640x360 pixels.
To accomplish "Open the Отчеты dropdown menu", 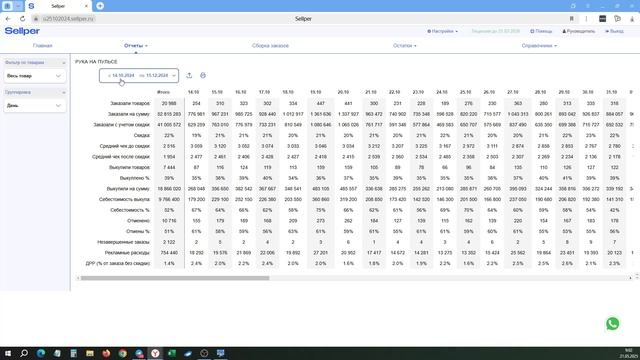I will tap(136, 46).
